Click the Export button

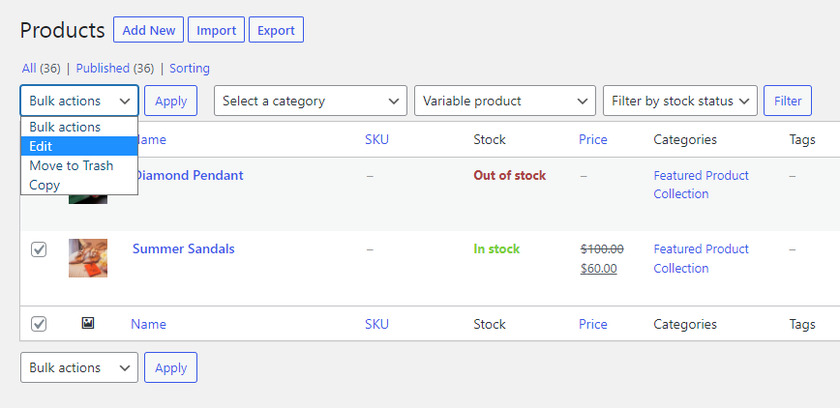click(276, 30)
